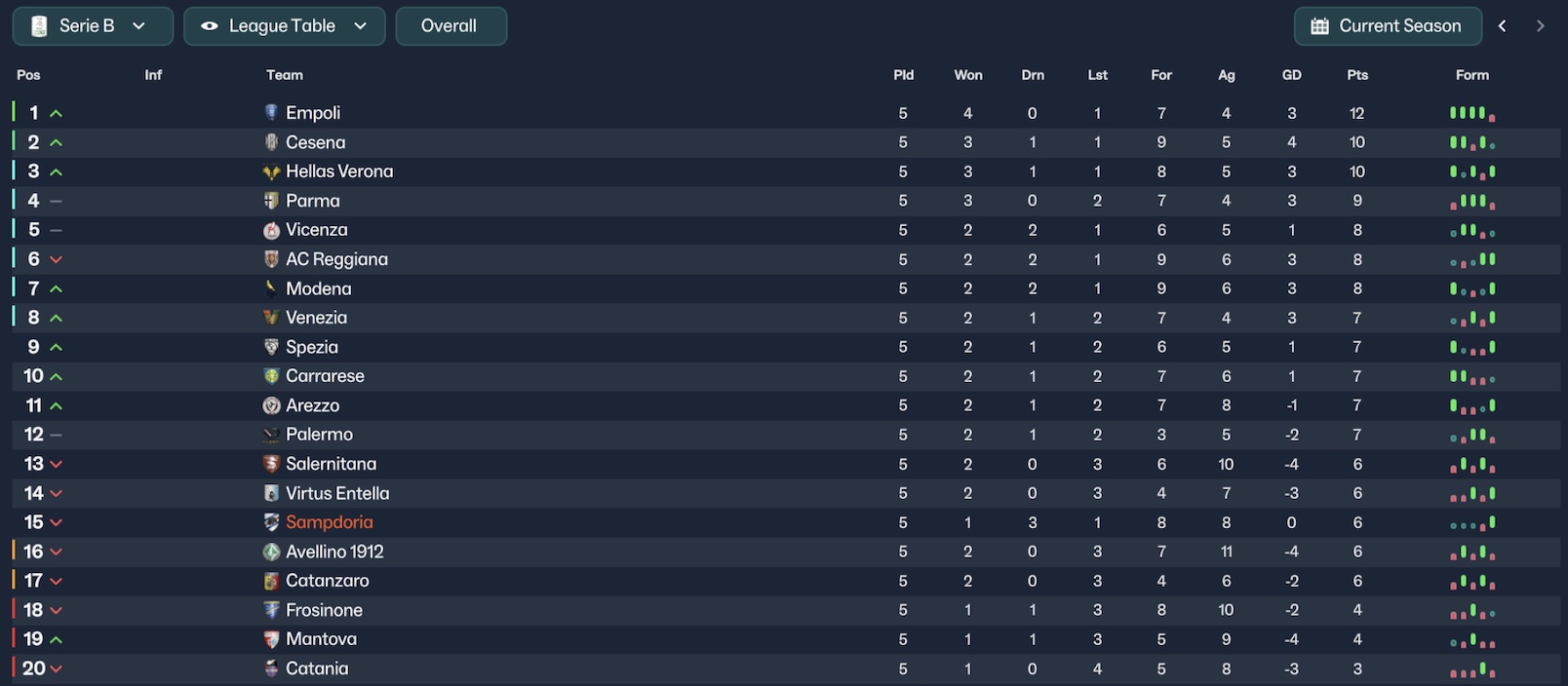Click Empoli's form indicator bars
This screenshot has height=686, width=1568.
click(x=1471, y=113)
